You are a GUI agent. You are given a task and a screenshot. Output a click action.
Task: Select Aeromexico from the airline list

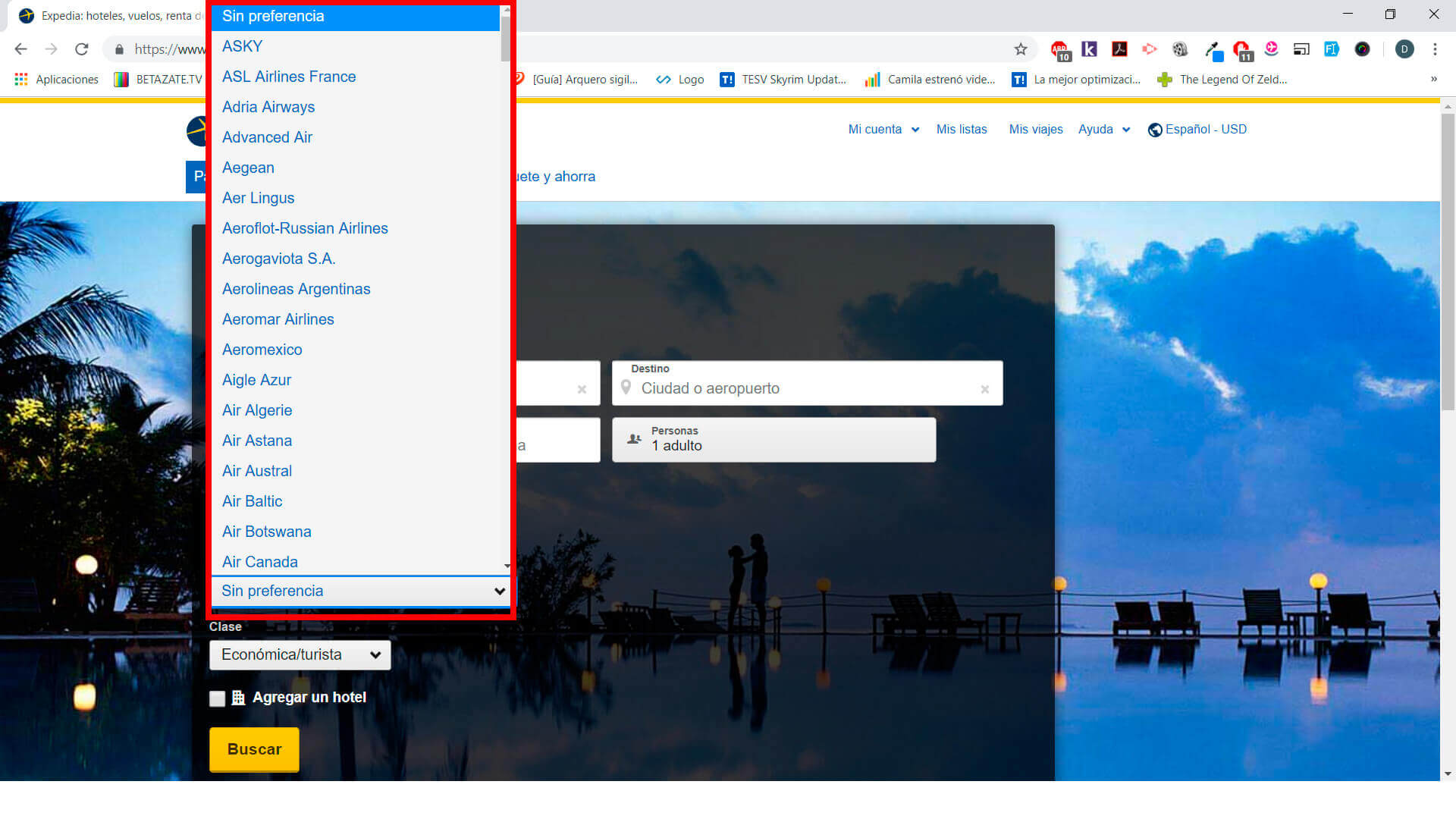click(262, 350)
